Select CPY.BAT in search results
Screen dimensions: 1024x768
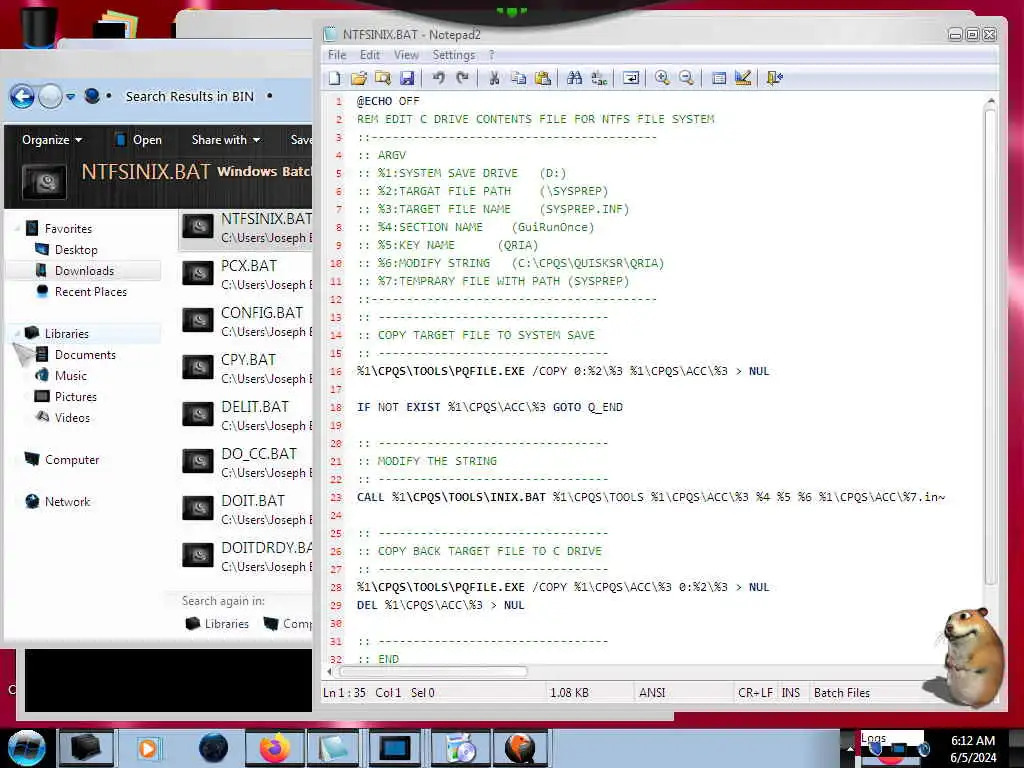[246, 368]
